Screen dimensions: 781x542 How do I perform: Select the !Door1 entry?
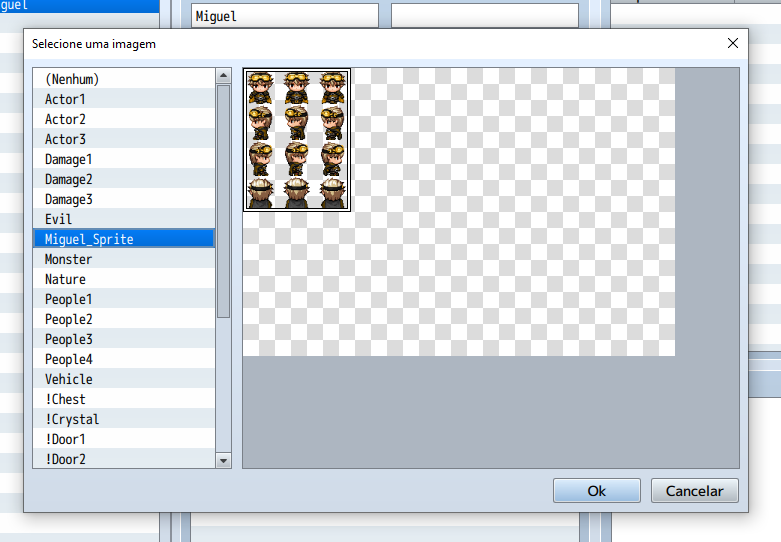point(123,439)
